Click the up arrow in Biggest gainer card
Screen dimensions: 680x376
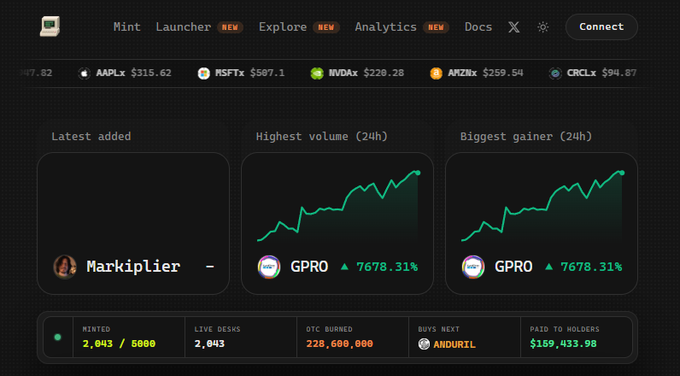coord(549,266)
